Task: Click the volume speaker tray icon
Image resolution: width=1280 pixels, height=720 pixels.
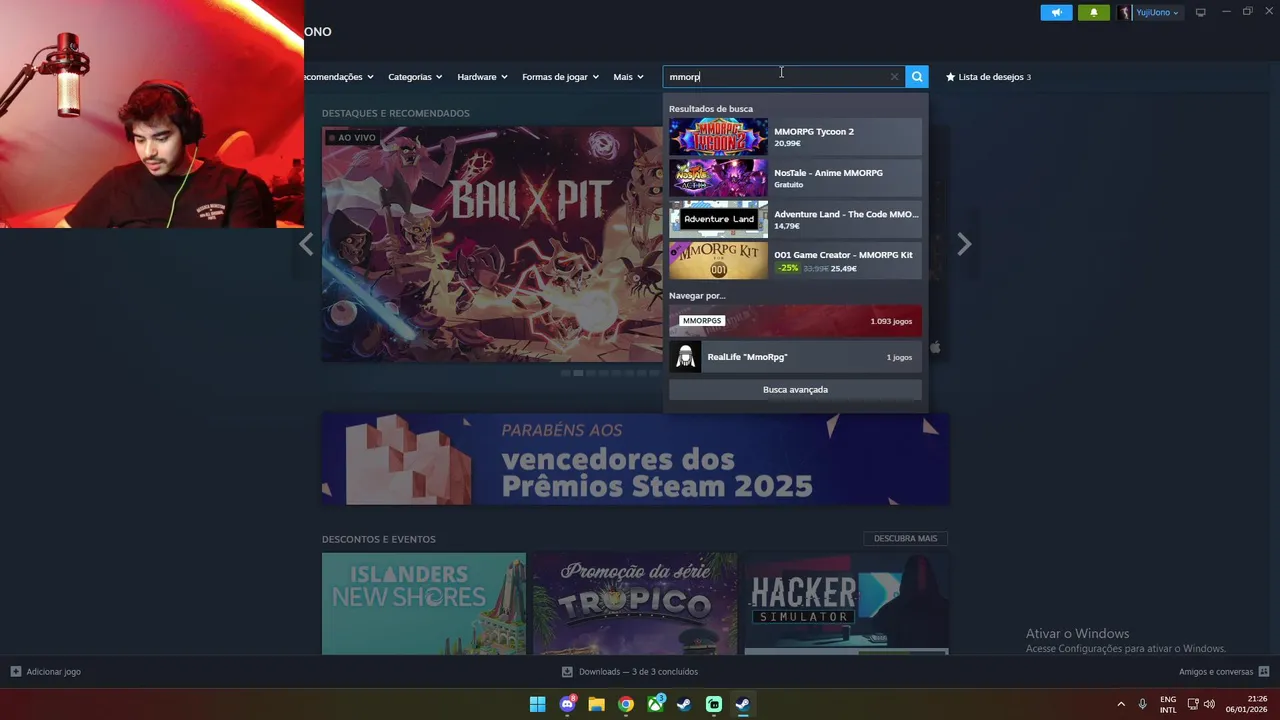Action: point(1209,704)
